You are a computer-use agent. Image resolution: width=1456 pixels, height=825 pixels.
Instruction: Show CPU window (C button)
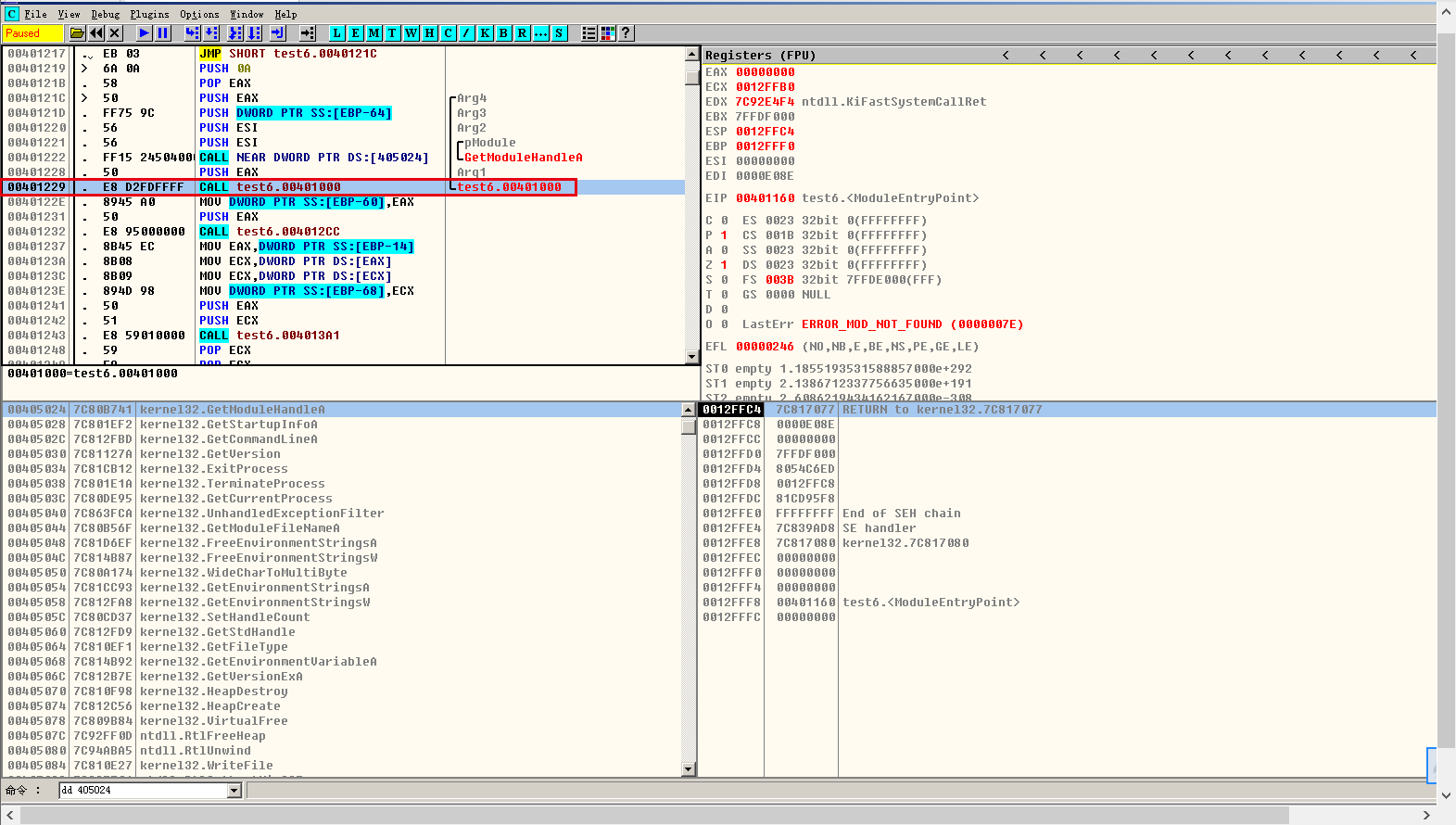[x=449, y=33]
